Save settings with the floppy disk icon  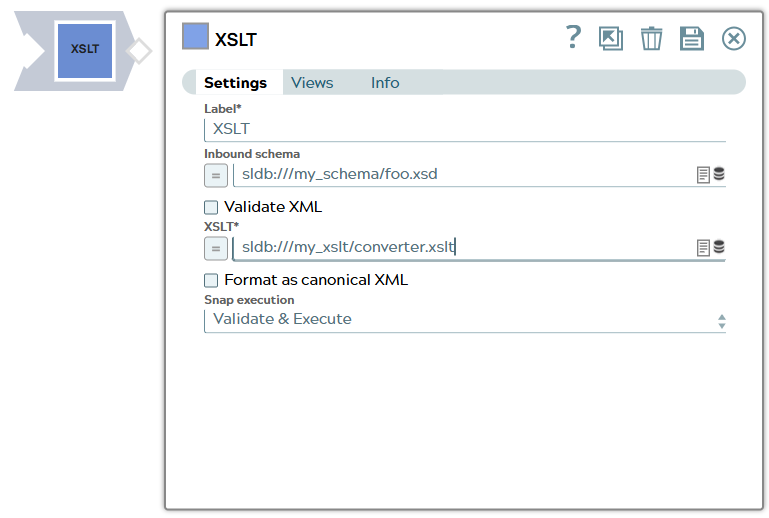[692, 38]
